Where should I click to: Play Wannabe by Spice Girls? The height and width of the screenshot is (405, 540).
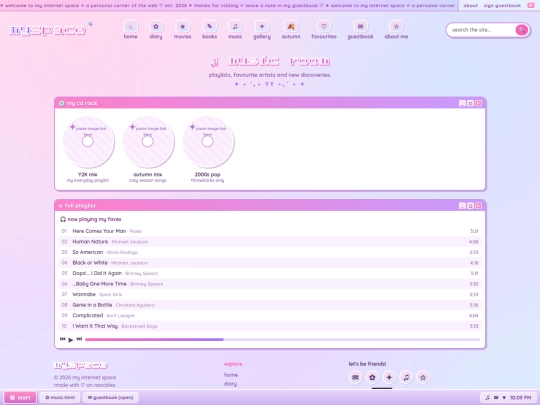click(x=270, y=294)
